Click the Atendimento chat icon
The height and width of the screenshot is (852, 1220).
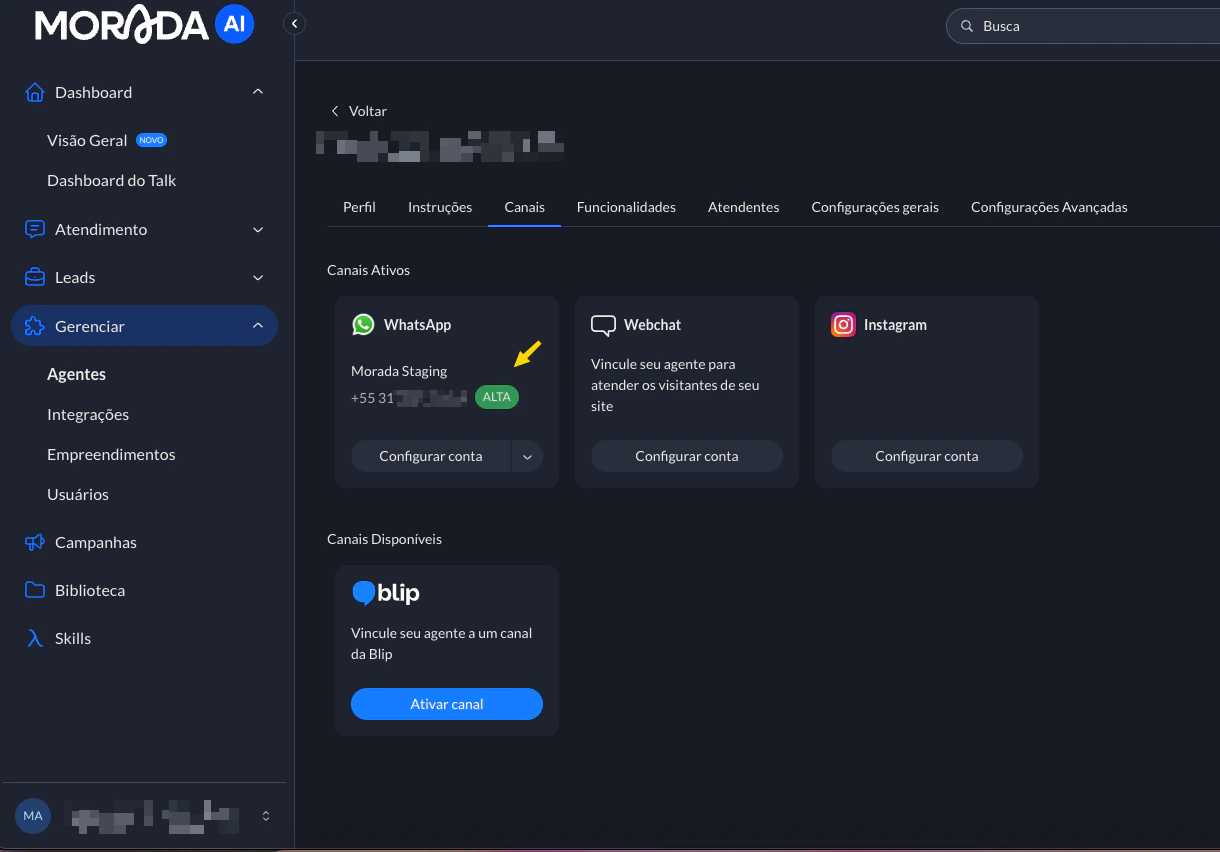point(35,229)
